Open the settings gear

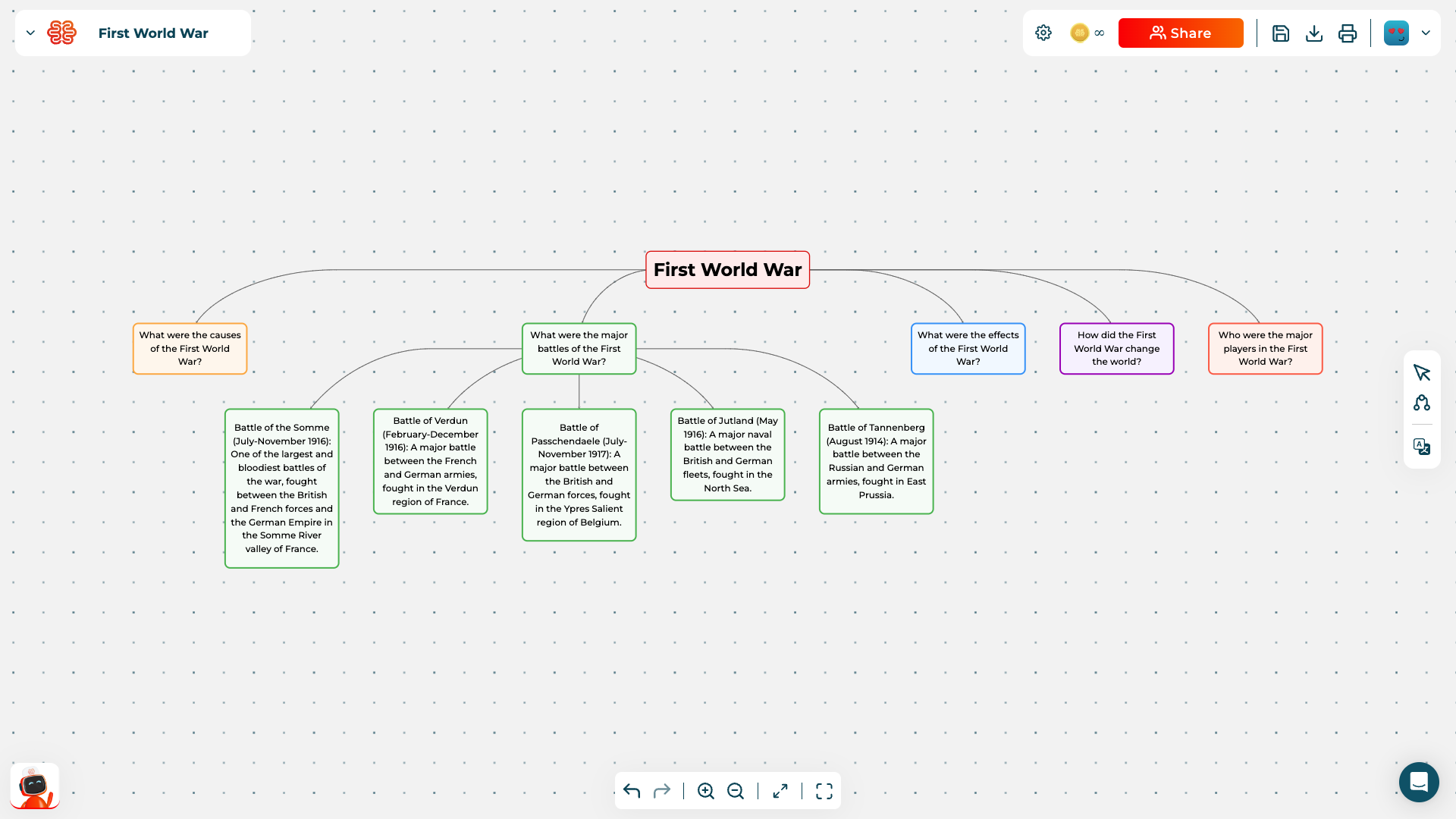coord(1043,33)
